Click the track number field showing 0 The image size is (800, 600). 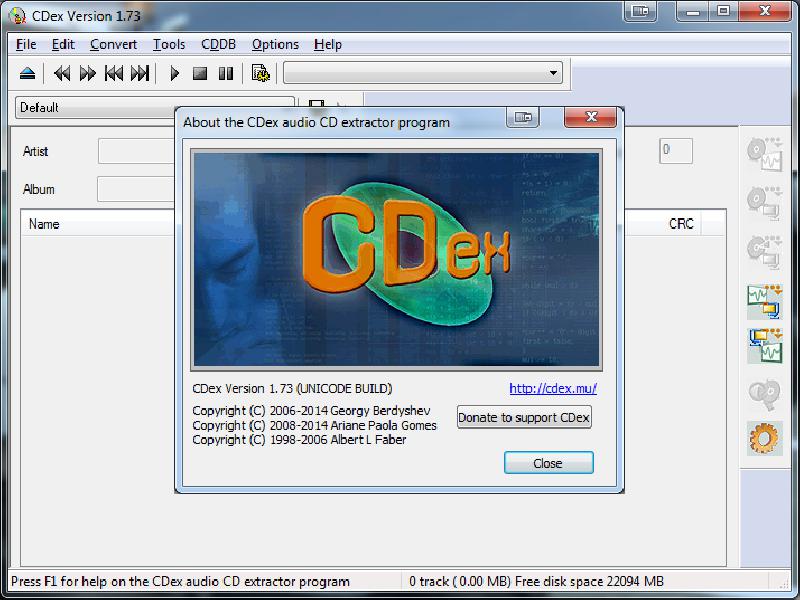(676, 151)
